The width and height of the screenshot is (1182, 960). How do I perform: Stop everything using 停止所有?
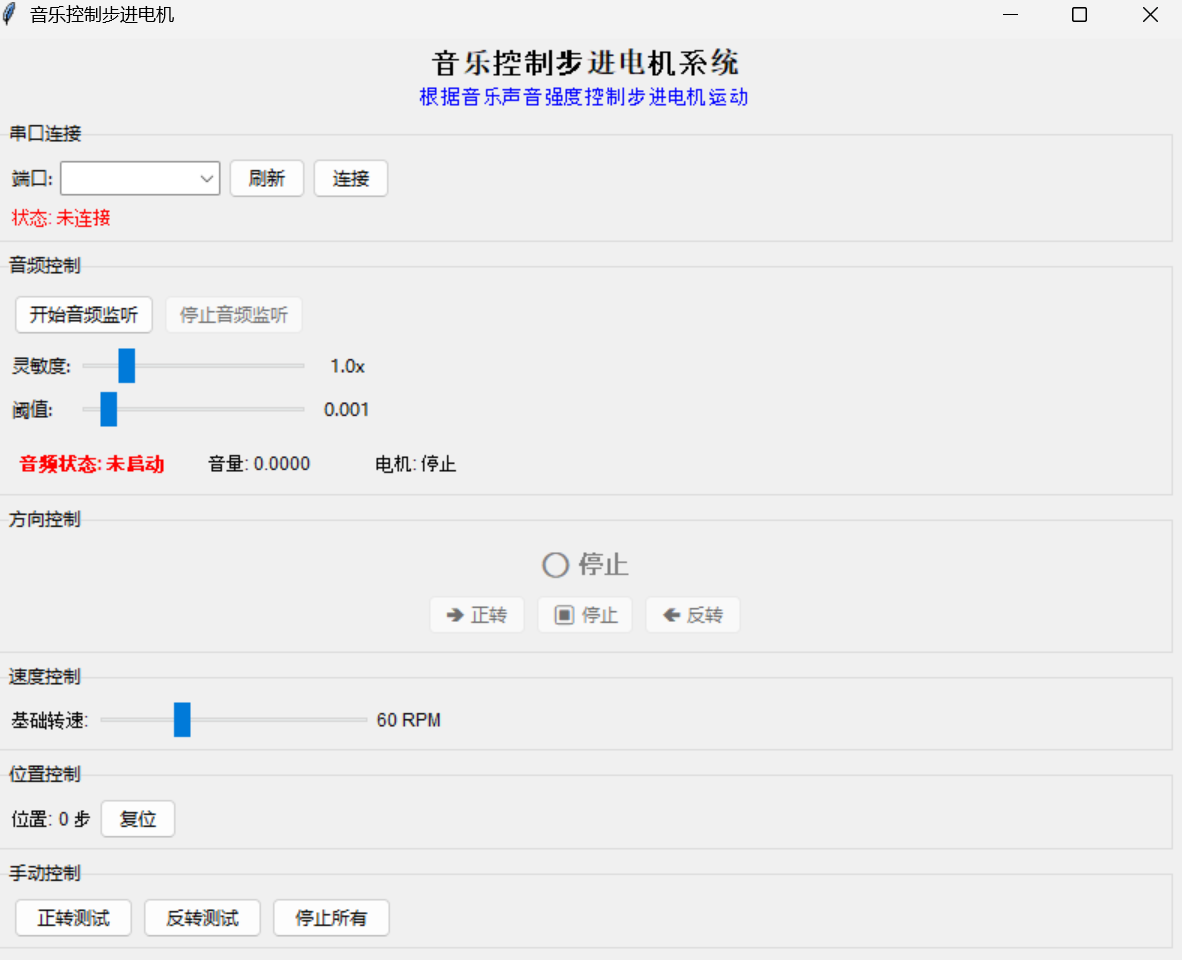point(331,917)
